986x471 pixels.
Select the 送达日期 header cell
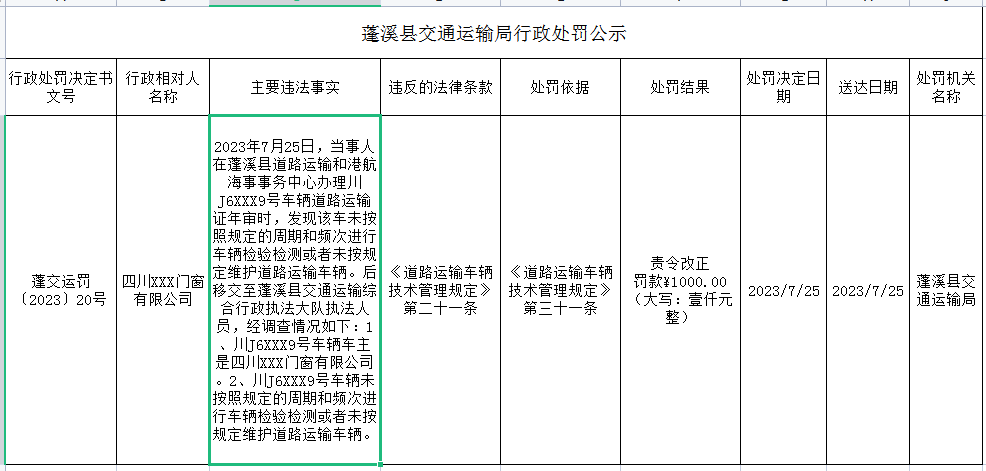867,87
